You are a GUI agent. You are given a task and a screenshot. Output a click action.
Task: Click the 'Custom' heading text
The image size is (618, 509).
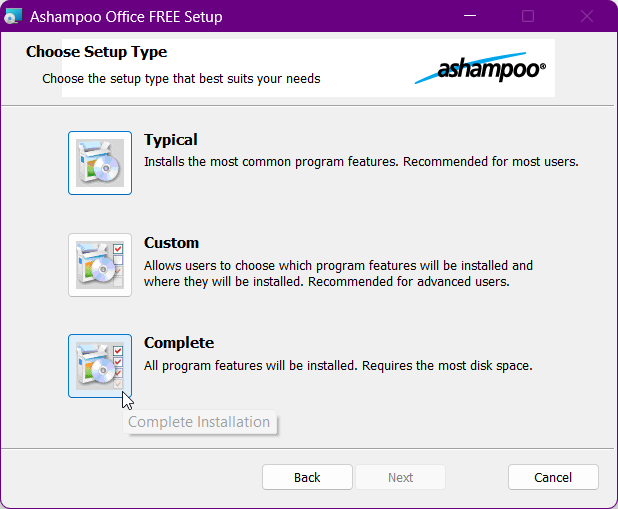point(171,242)
